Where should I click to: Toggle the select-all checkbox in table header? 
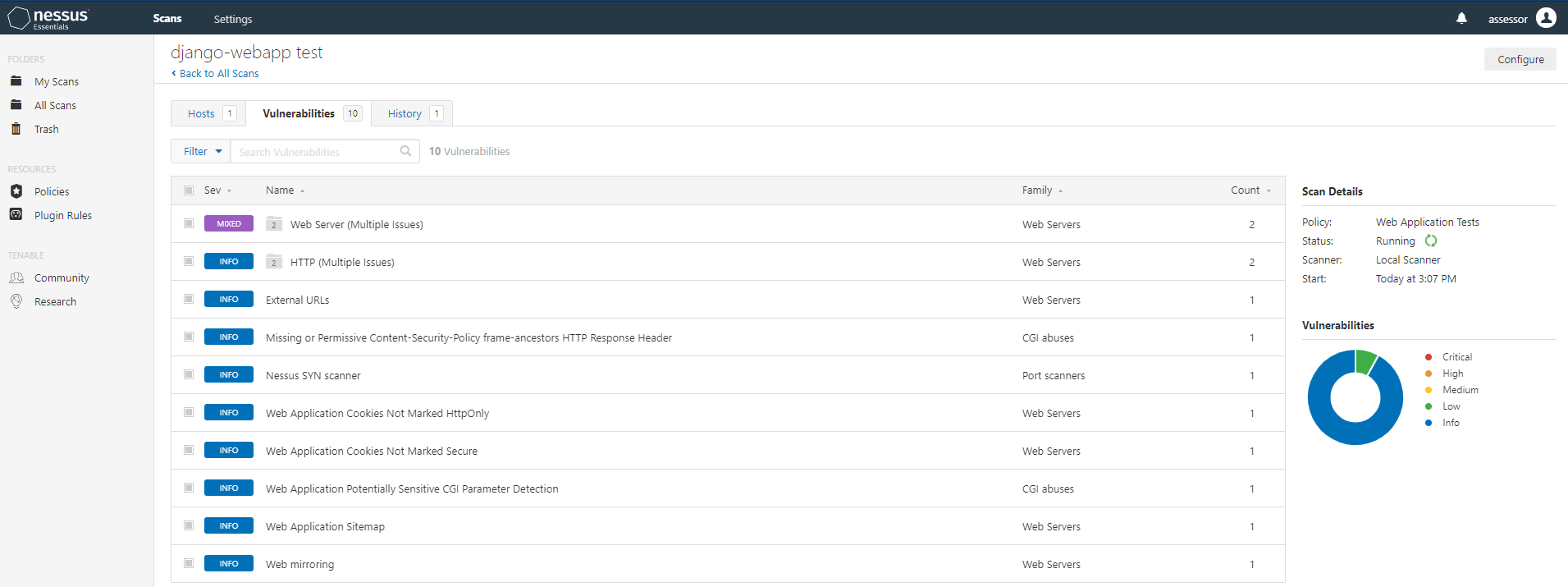click(x=189, y=190)
